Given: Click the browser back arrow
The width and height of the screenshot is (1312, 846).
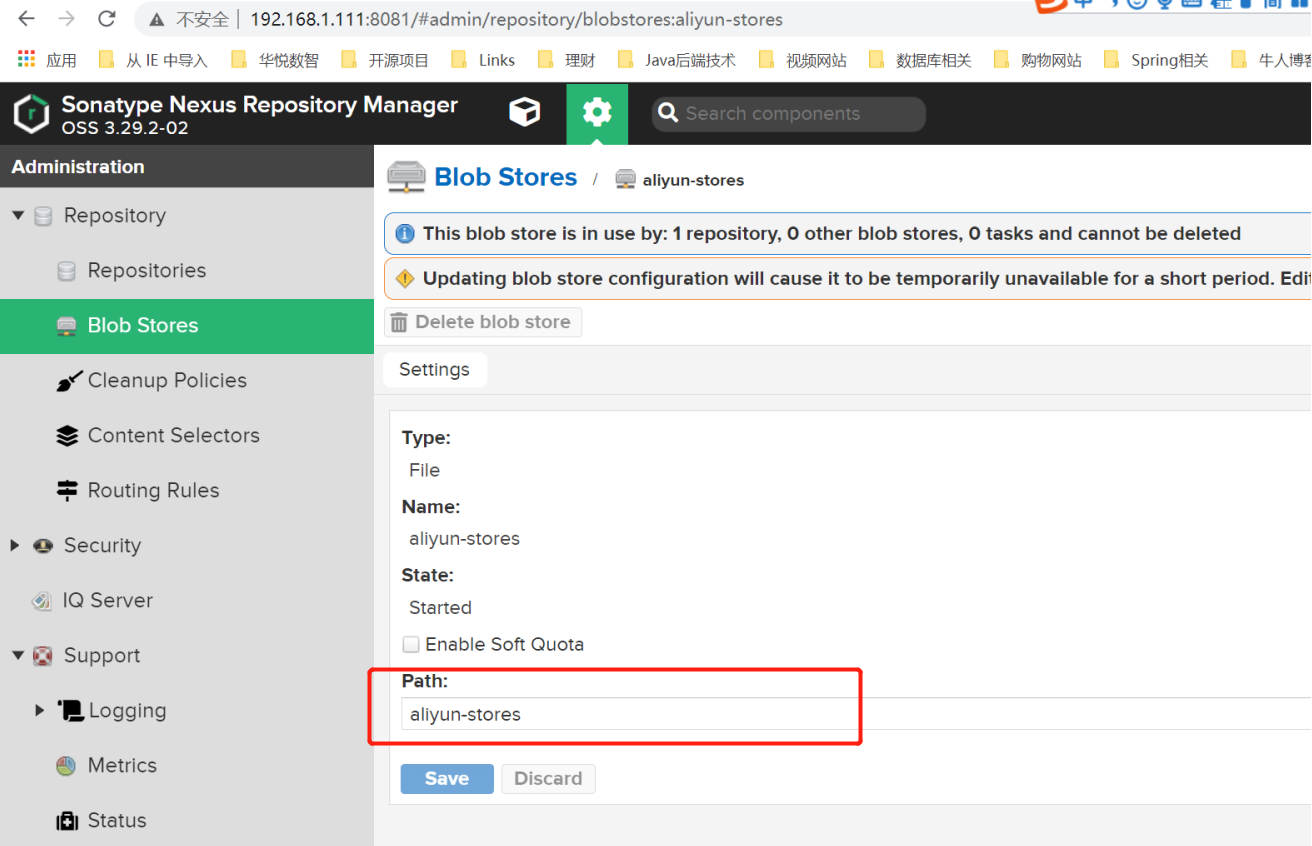Looking at the screenshot, I should point(26,19).
